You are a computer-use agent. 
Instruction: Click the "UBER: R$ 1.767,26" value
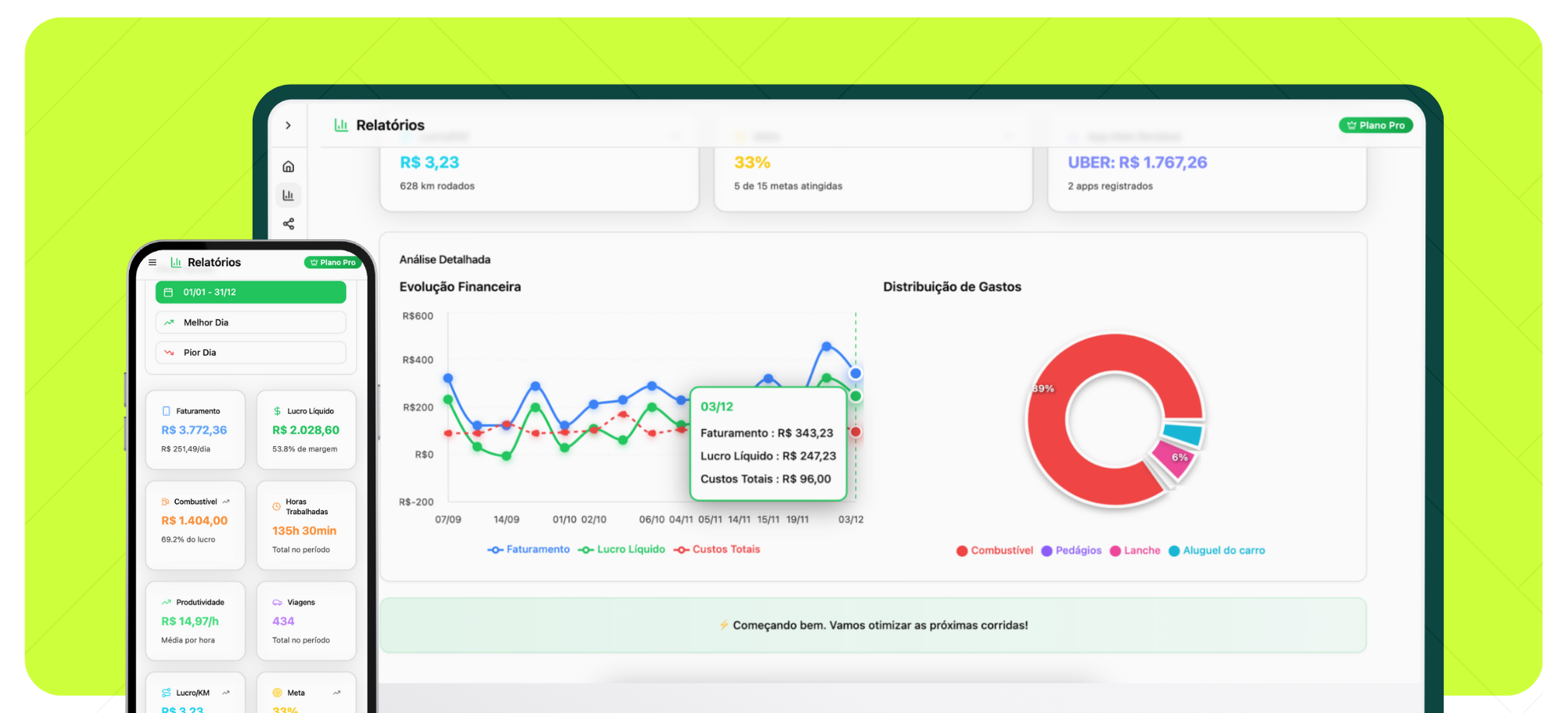pyautogui.click(x=1137, y=162)
